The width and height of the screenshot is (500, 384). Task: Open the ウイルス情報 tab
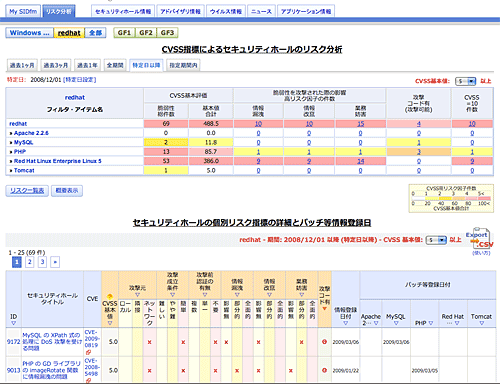226,11
